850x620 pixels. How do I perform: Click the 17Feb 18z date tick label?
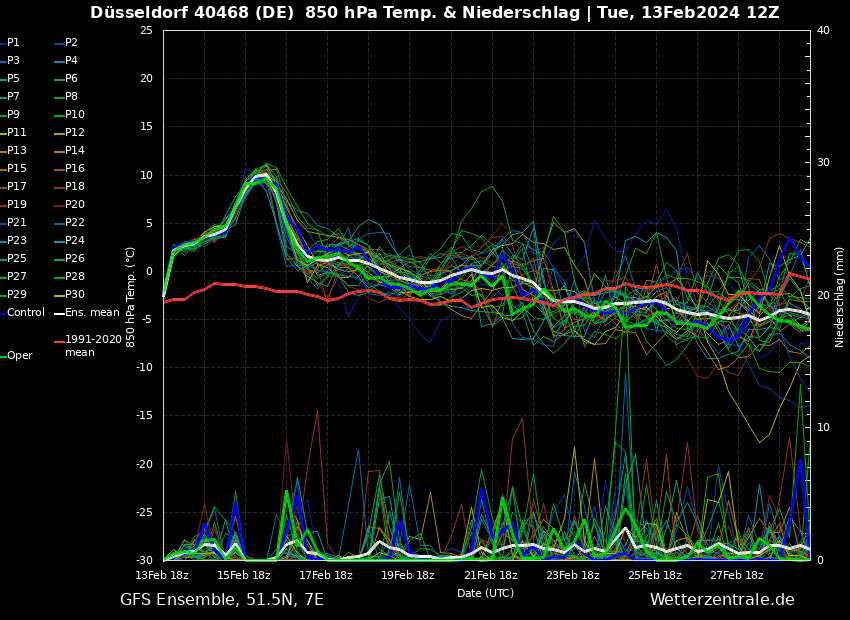pos(326,576)
